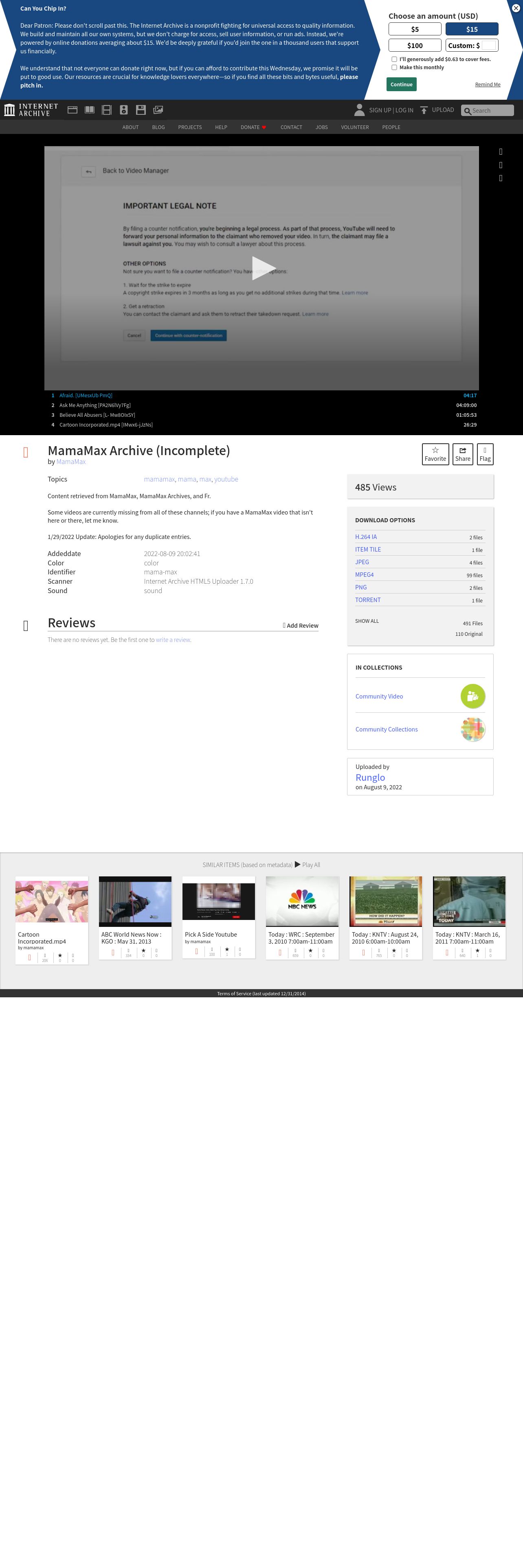Check Make this monthly checkbox
Viewport: 523px width, 1568px height.
(394, 68)
